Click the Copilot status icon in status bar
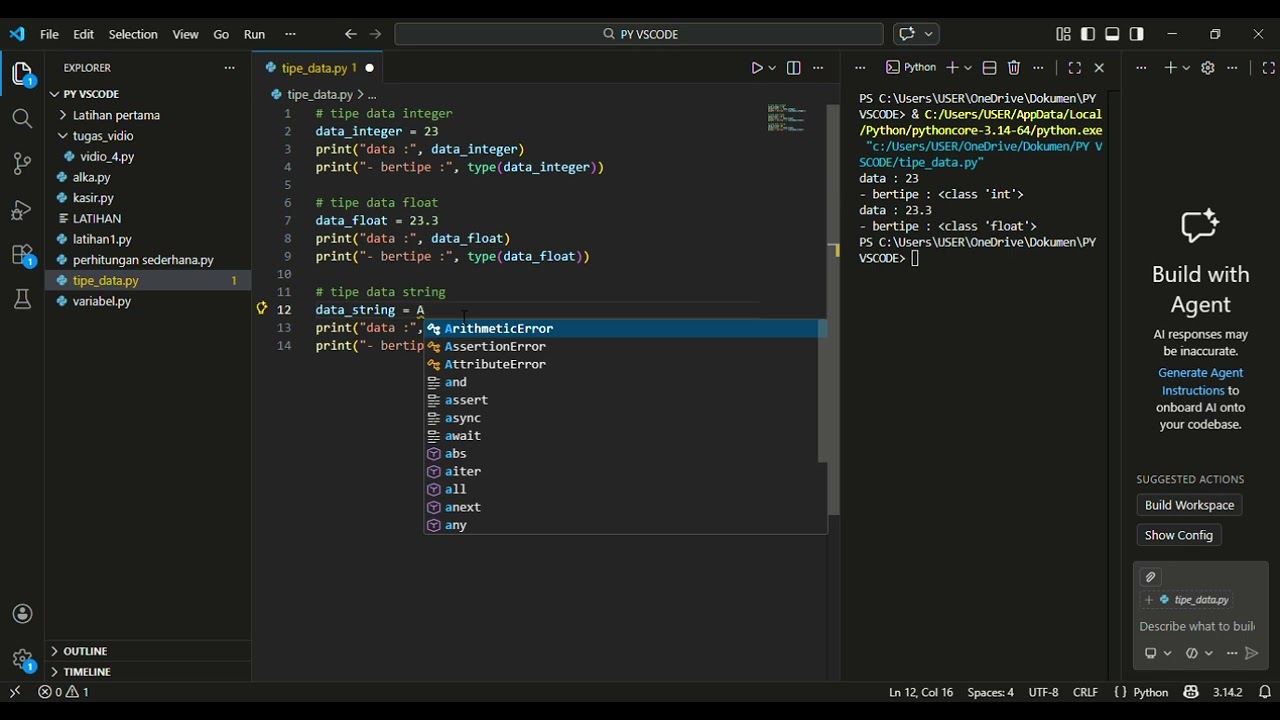1280x720 pixels. pos(1191,692)
